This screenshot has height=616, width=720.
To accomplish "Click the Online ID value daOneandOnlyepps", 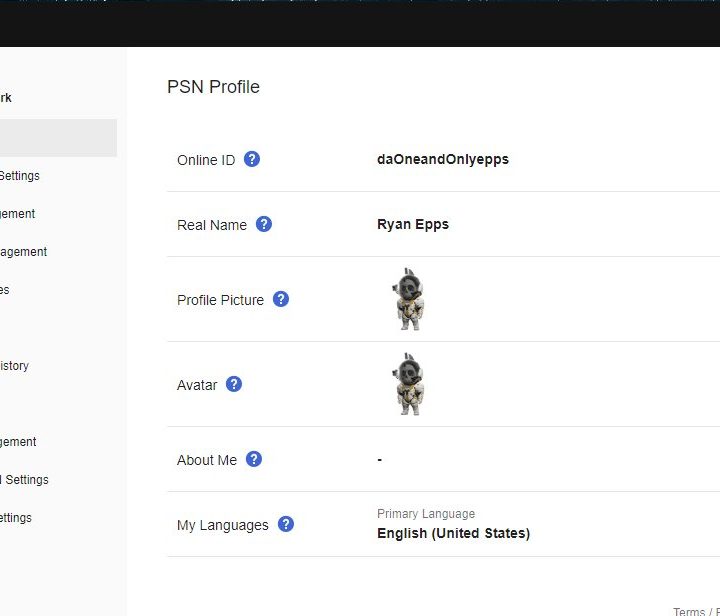I will pyautogui.click(x=443, y=159).
